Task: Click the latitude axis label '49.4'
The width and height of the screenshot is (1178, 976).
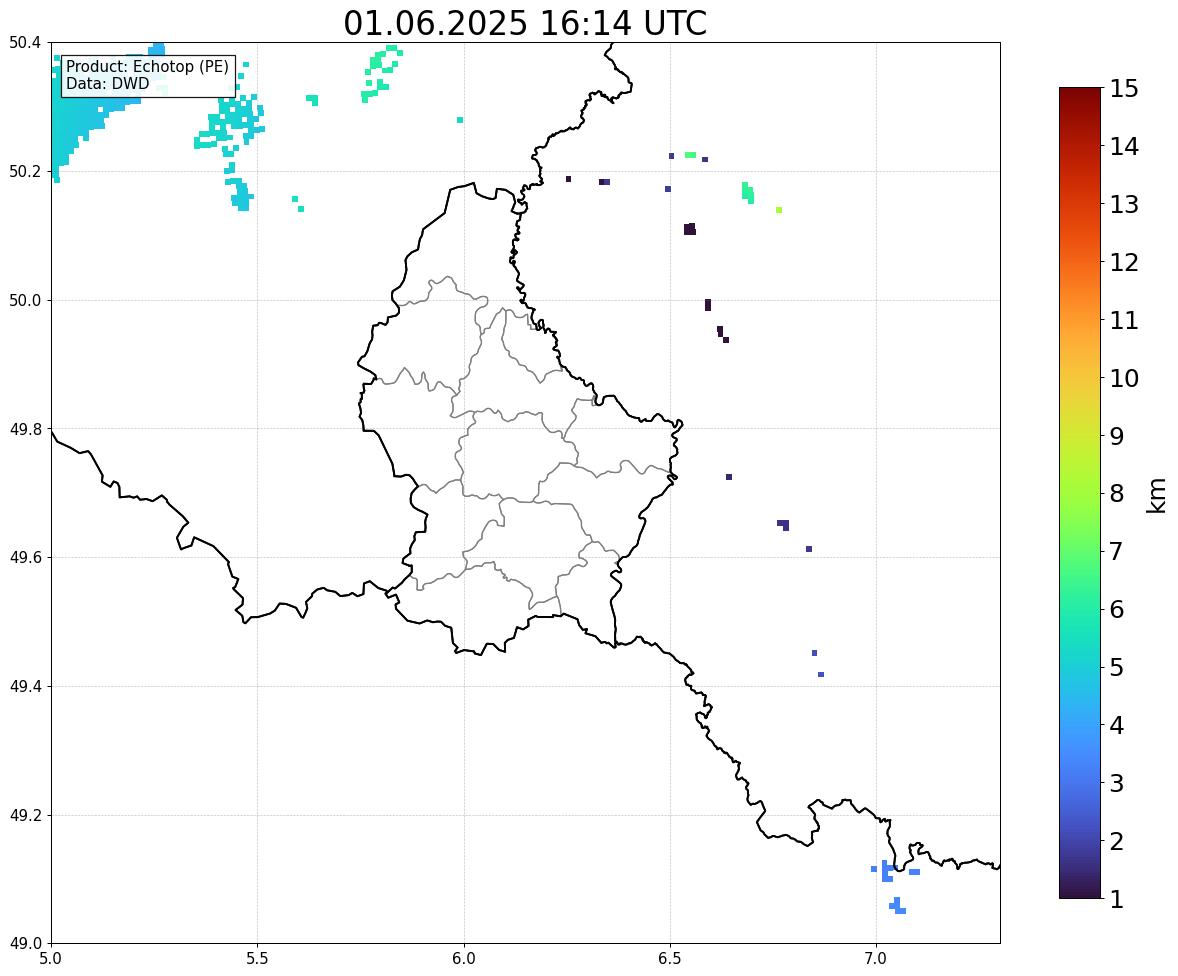Action: 25,687
